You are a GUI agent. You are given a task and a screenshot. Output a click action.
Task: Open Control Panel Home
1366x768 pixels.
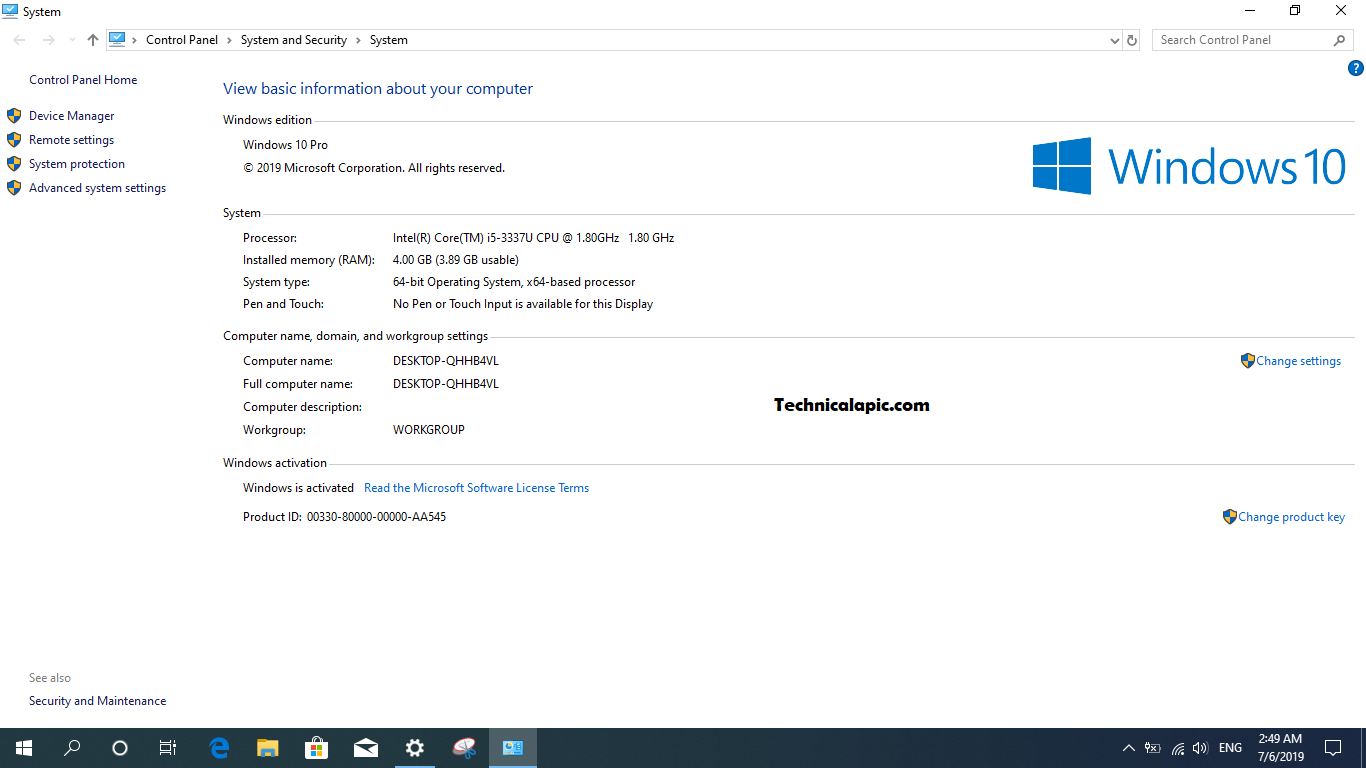(83, 80)
